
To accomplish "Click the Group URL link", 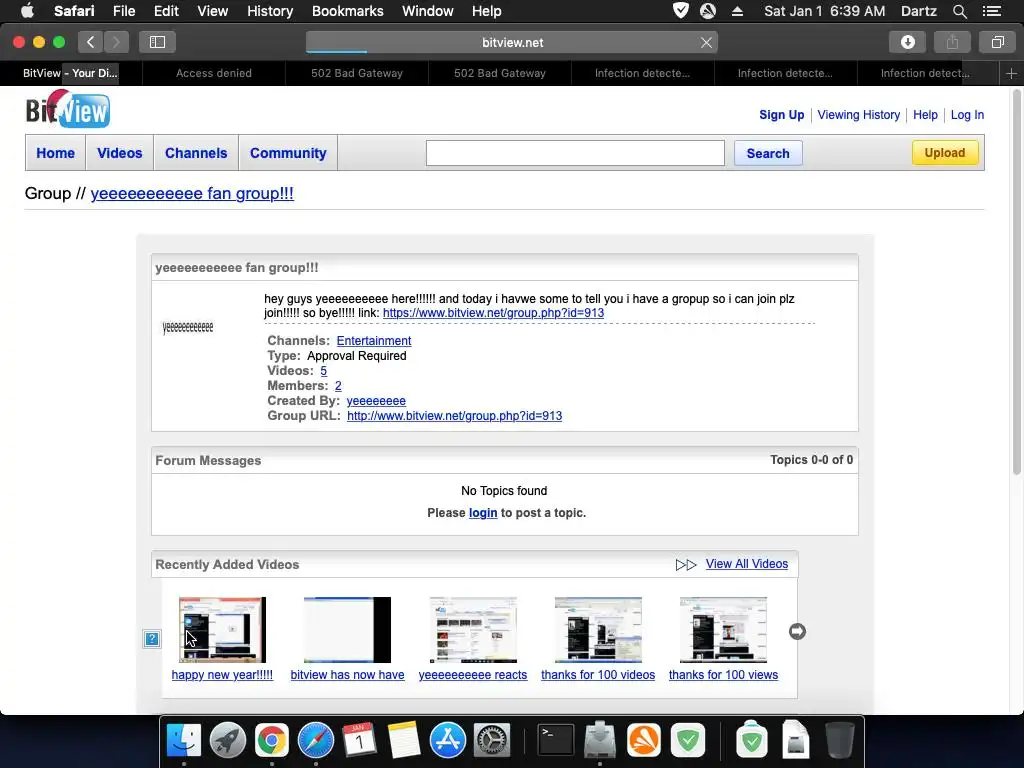I will click(x=455, y=416).
